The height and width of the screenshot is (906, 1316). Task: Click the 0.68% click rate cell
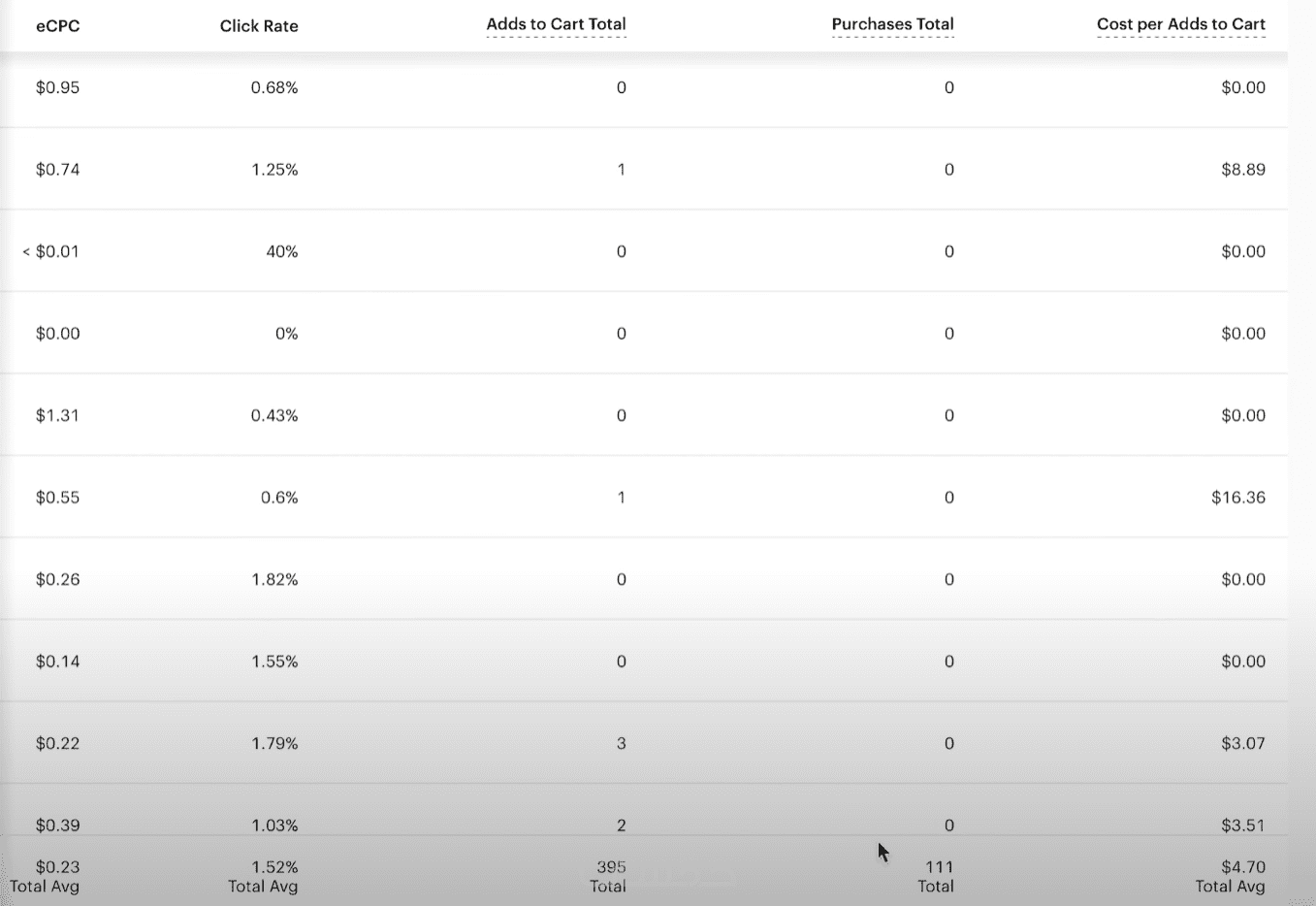274,87
